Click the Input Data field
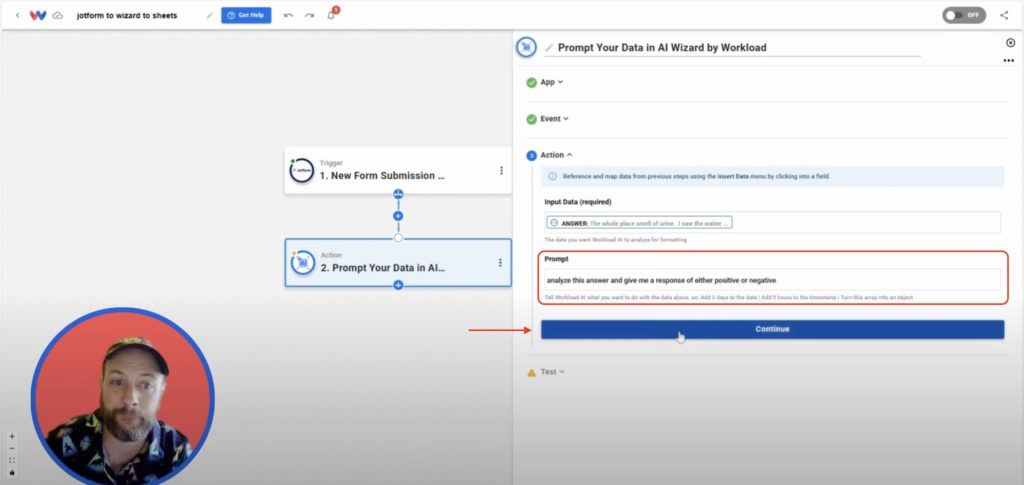The image size is (1024, 485). [x=773, y=223]
